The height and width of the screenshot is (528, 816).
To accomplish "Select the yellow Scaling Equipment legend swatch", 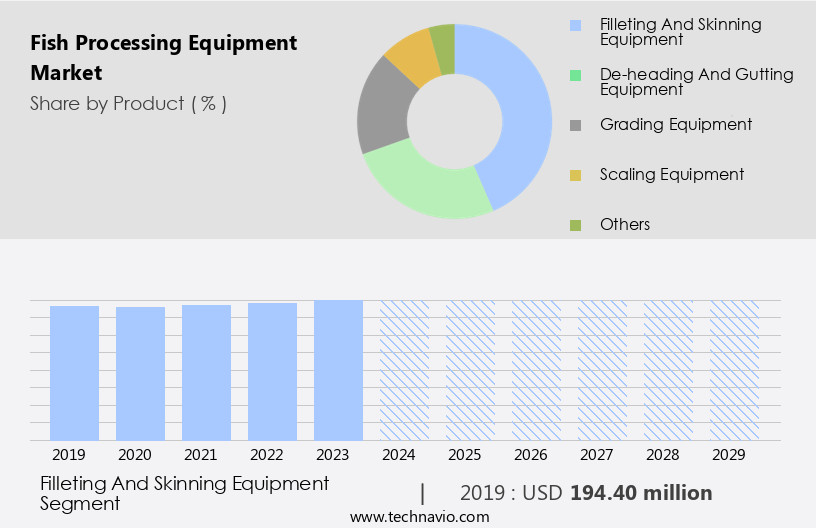I will pos(575,175).
